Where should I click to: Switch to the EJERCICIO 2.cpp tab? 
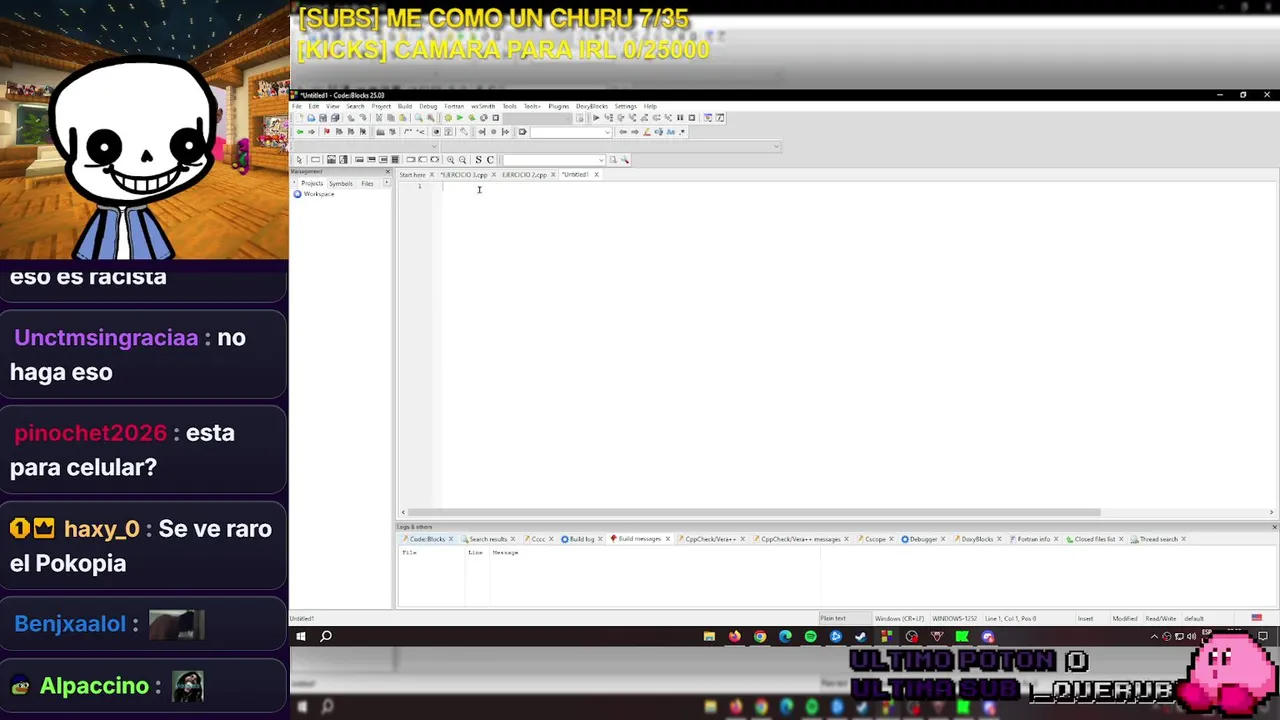point(525,175)
